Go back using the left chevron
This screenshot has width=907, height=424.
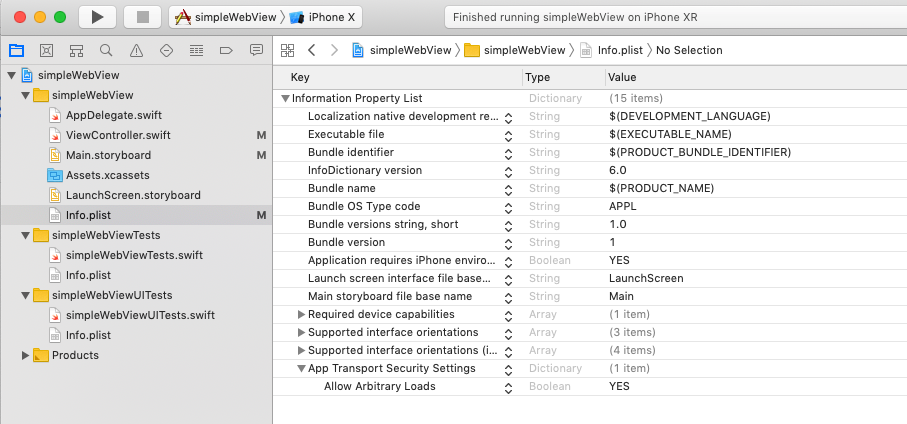point(312,50)
